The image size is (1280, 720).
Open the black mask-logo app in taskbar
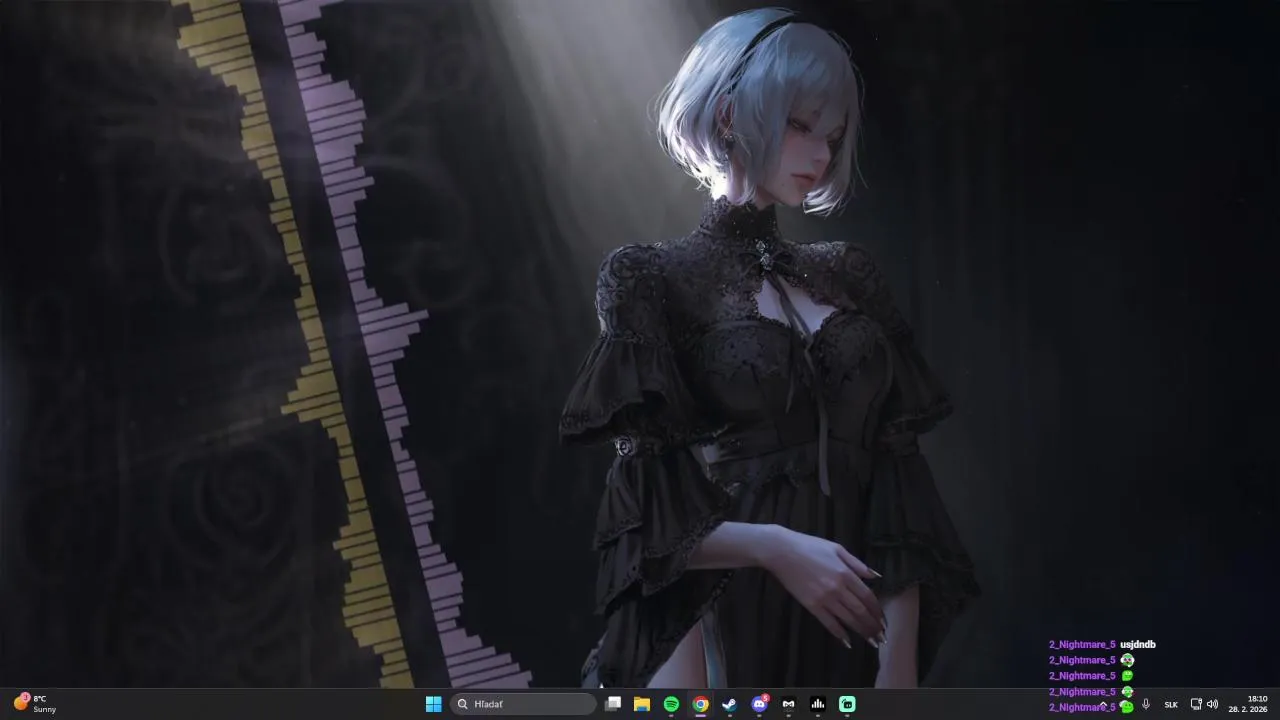[x=788, y=704]
